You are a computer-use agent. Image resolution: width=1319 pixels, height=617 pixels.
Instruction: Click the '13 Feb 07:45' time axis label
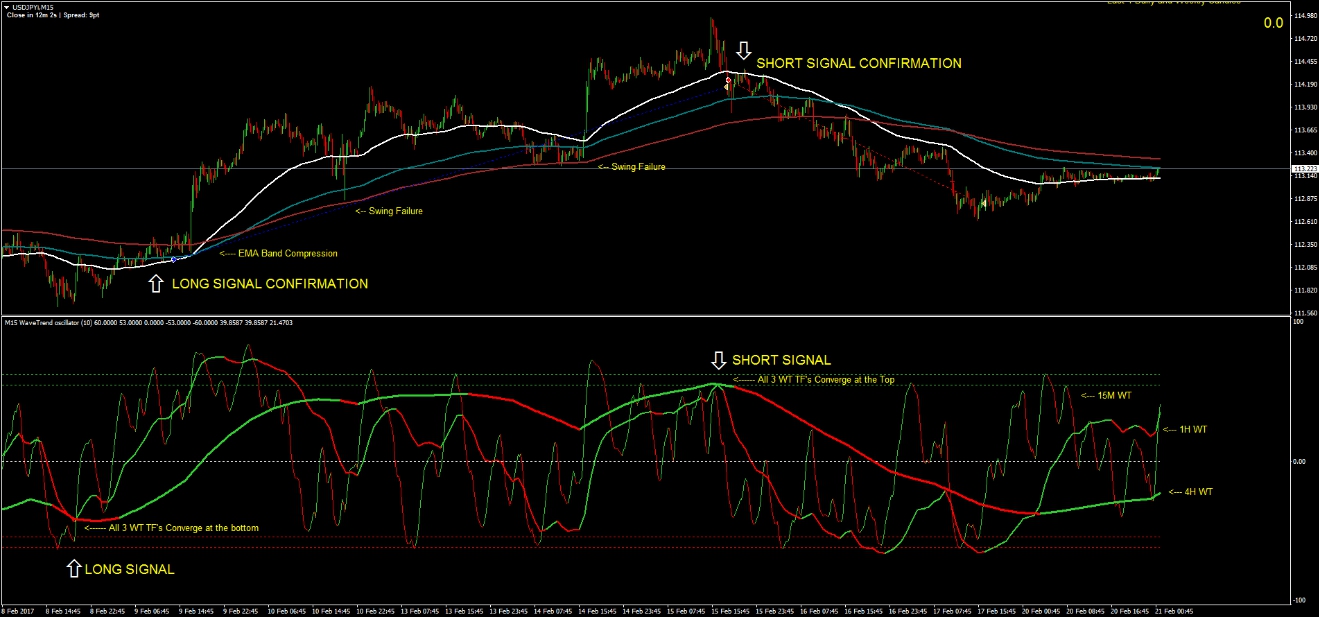[418, 610]
